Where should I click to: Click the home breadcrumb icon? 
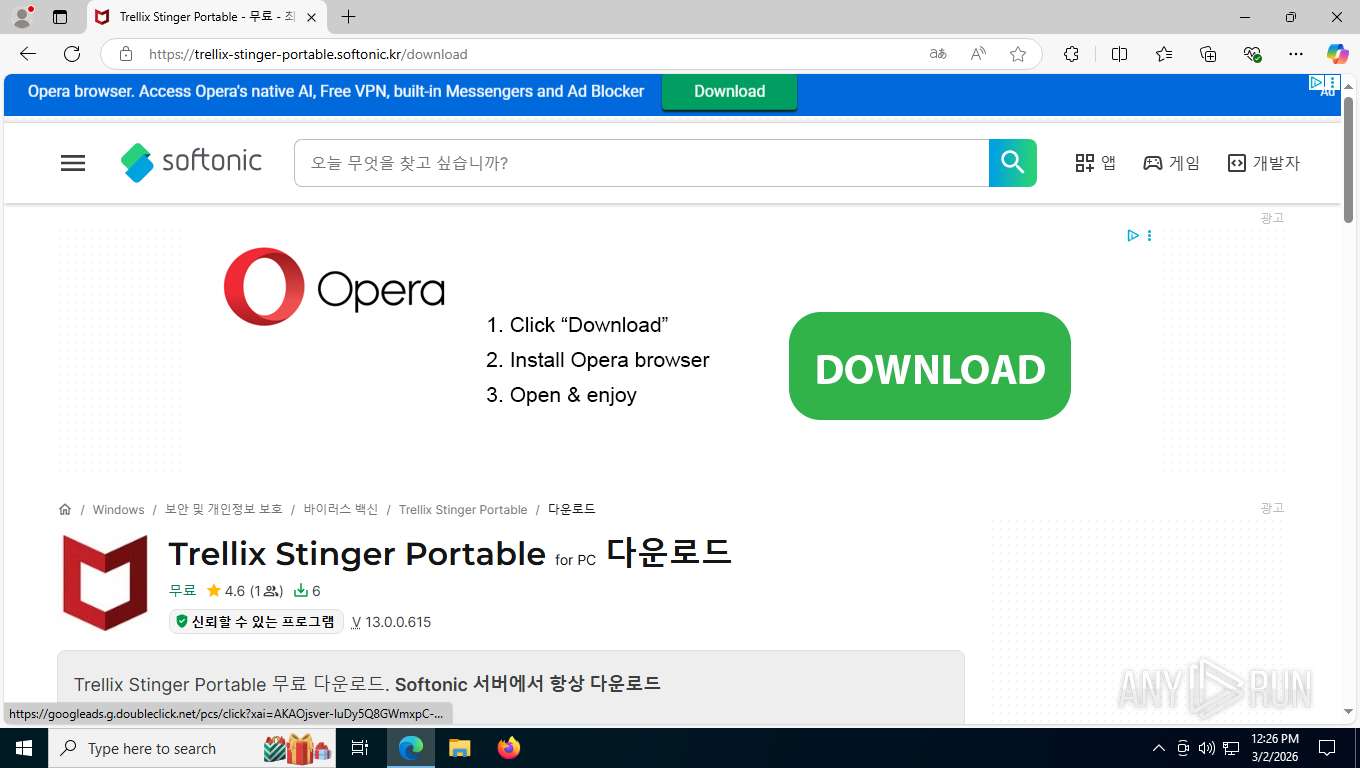65,510
